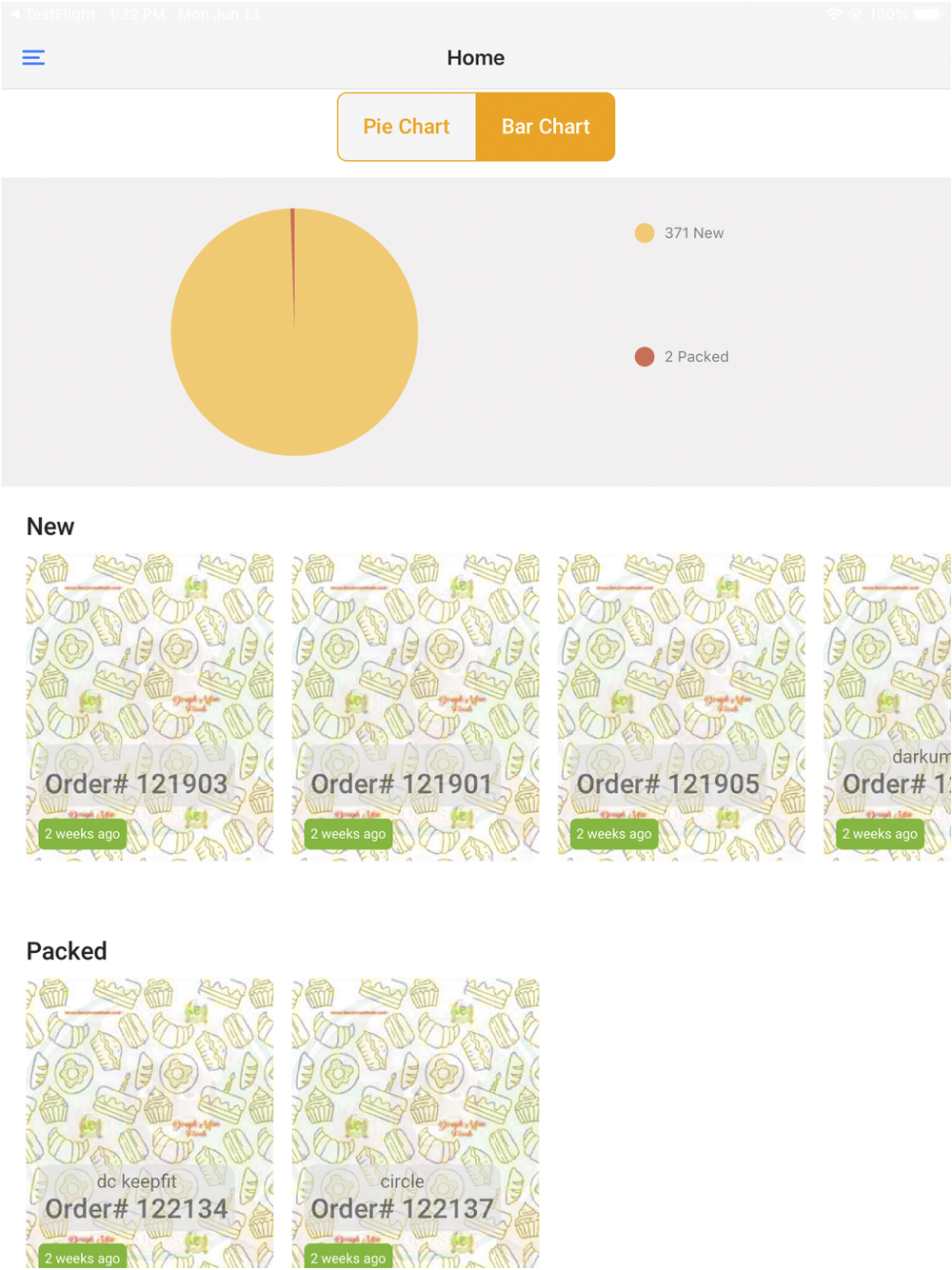Click the red 2 Packed legend dot
This screenshot has height=1270, width=952.
pos(645,357)
